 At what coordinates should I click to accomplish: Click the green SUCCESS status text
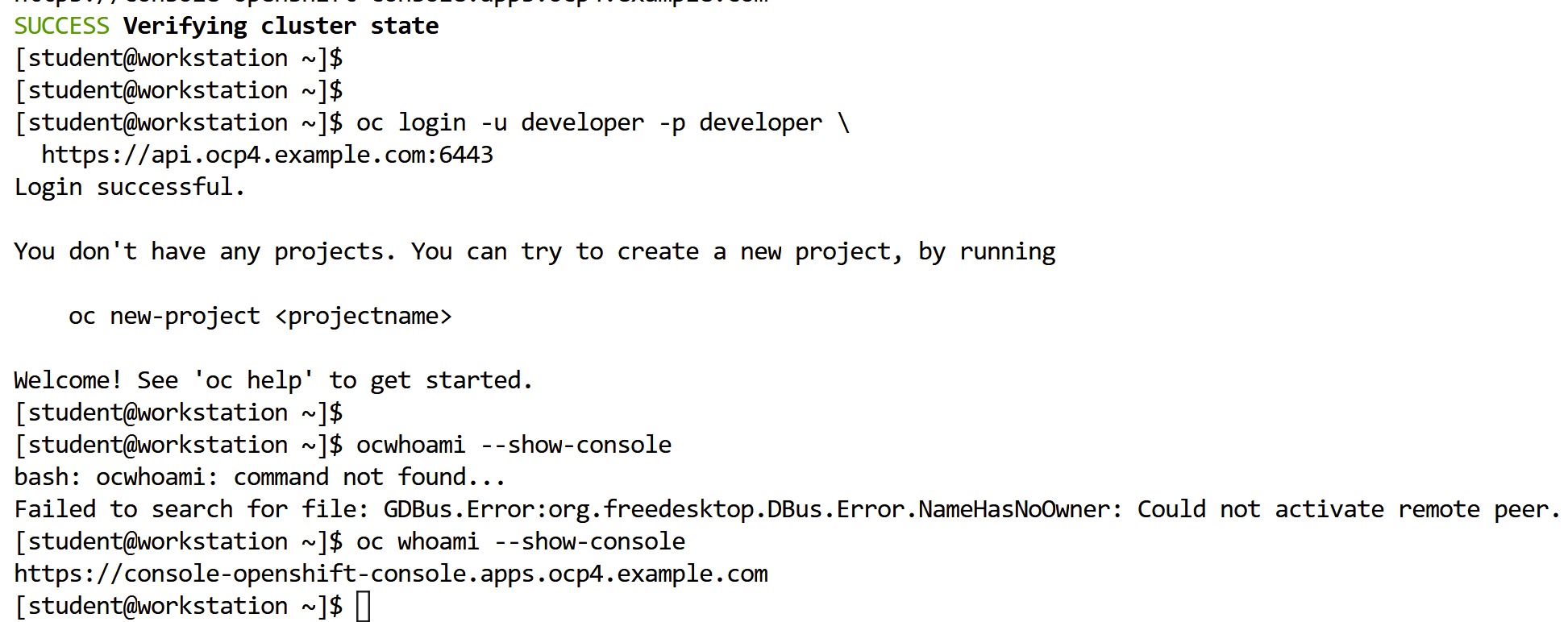(61, 26)
